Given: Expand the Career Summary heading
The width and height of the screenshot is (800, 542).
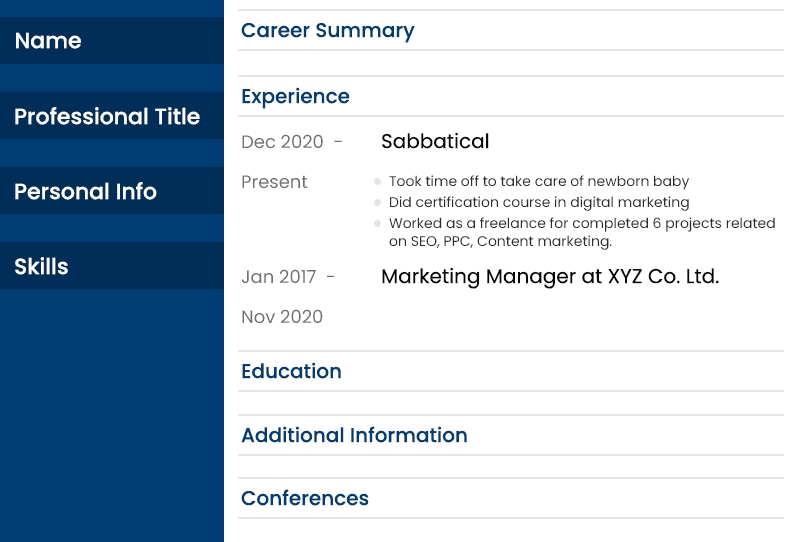Looking at the screenshot, I should 327,30.
